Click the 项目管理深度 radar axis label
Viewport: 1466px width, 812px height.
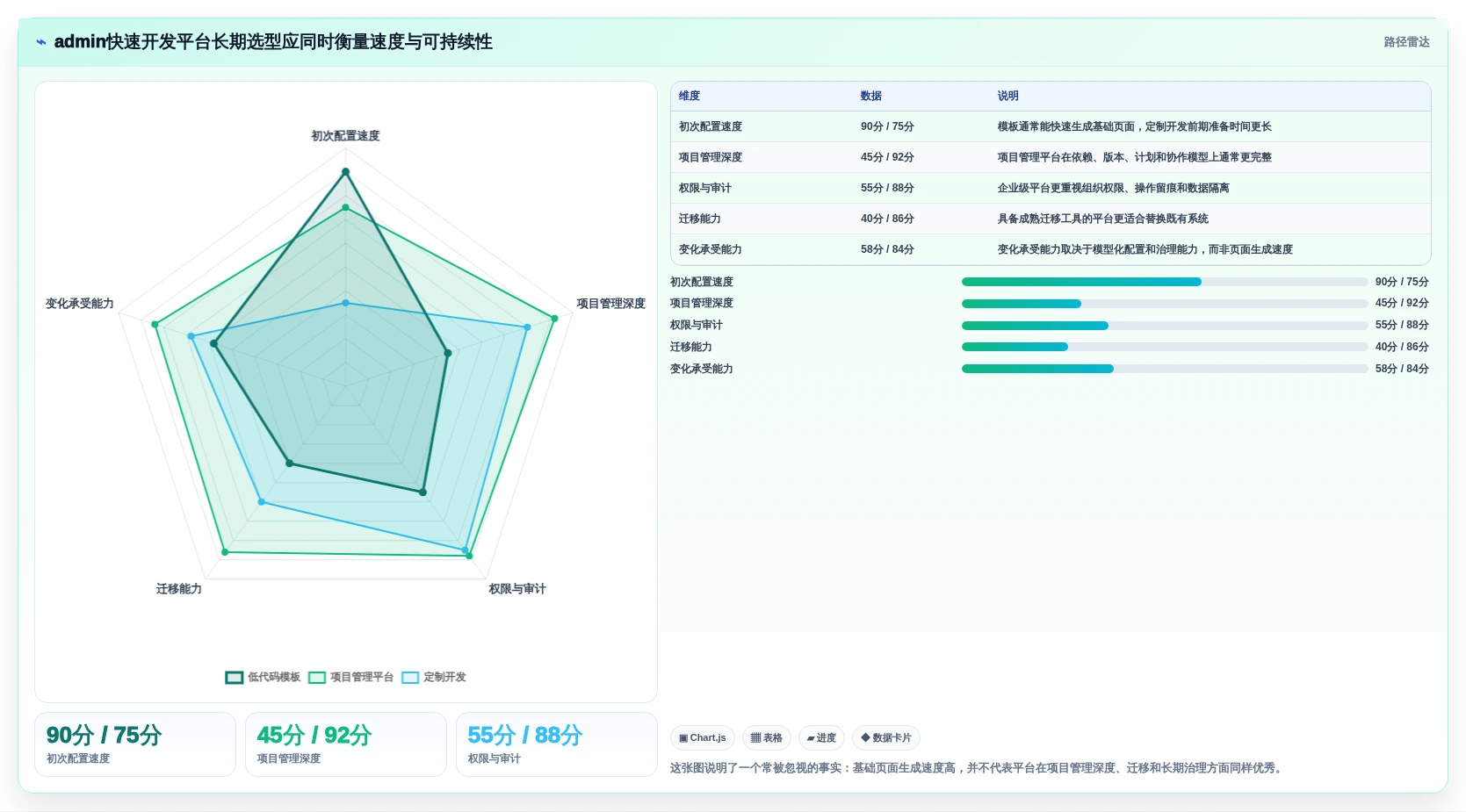(610, 304)
